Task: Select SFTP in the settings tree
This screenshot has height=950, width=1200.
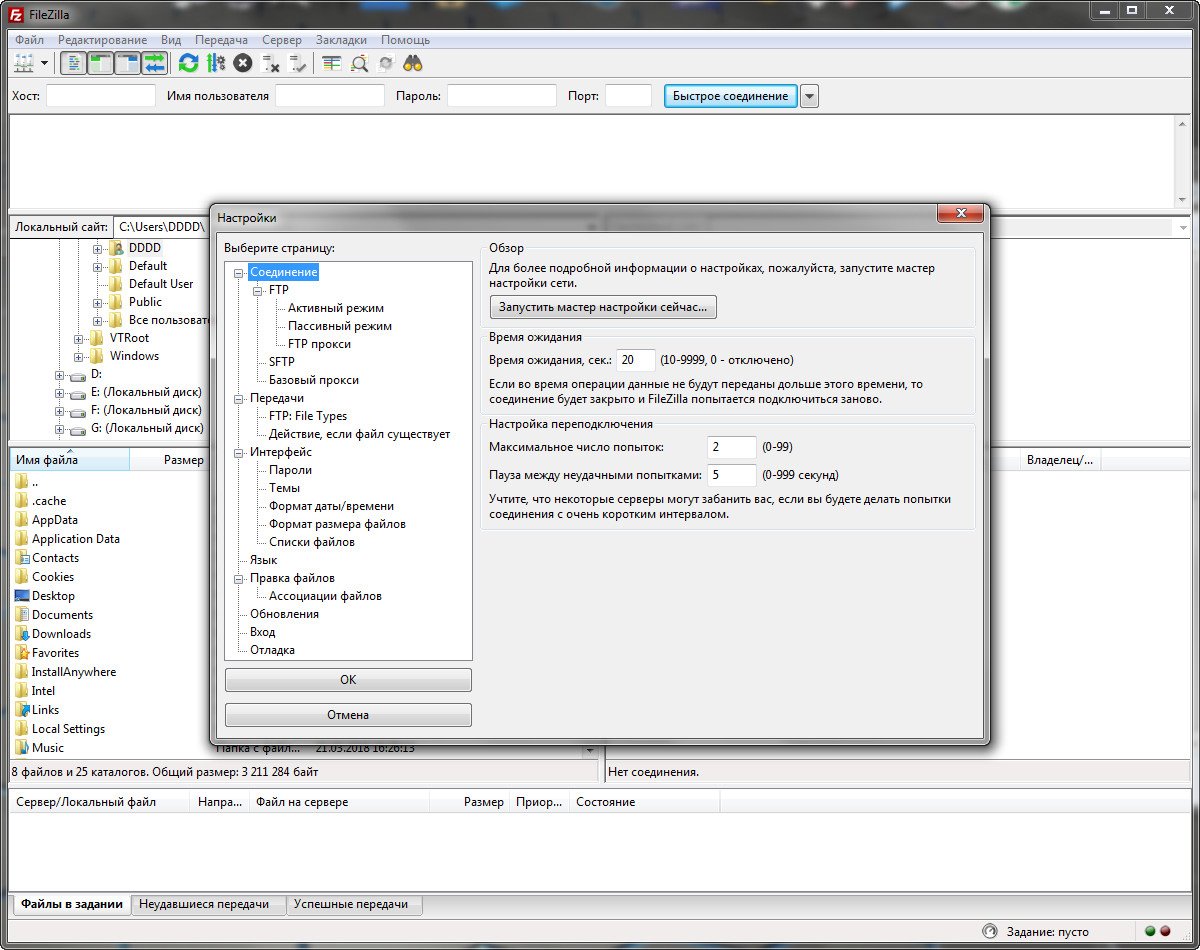Action: (x=282, y=362)
